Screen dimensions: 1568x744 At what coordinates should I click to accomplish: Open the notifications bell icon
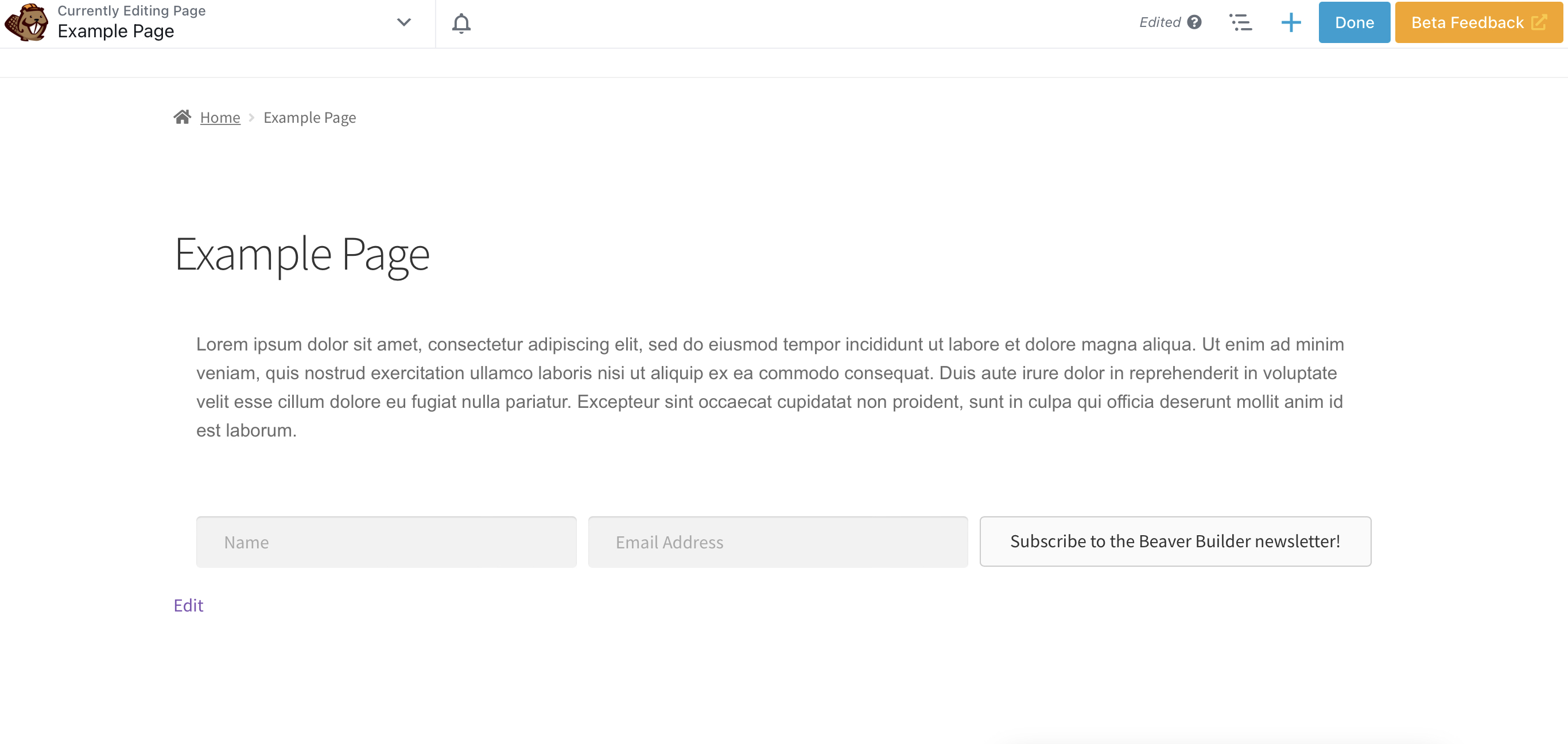tap(461, 23)
